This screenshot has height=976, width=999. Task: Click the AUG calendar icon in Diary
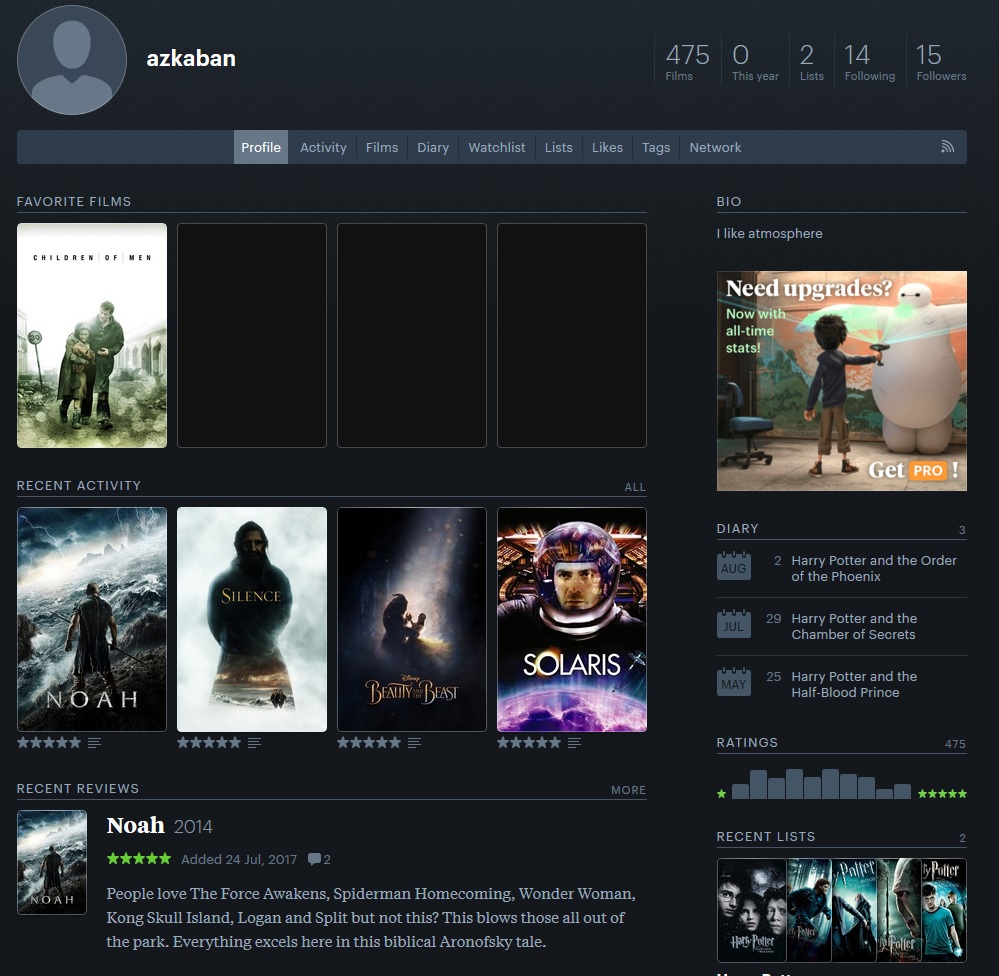[x=733, y=566]
